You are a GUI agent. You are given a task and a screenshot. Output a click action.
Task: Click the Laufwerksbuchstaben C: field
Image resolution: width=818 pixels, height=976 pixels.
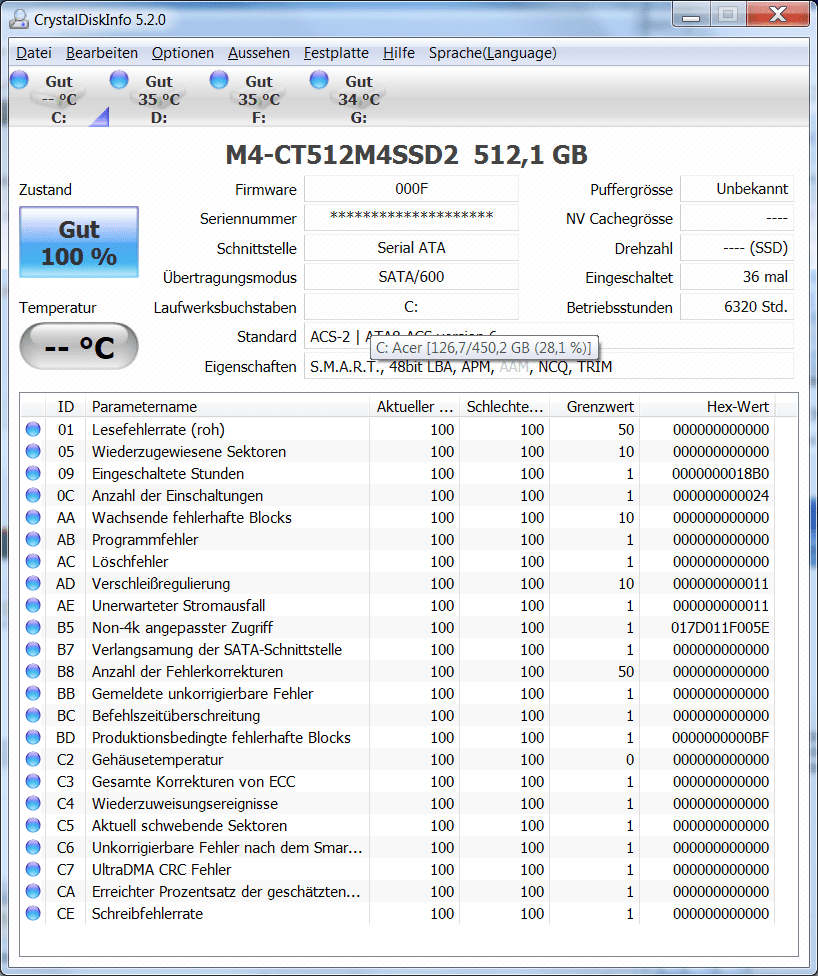point(411,307)
